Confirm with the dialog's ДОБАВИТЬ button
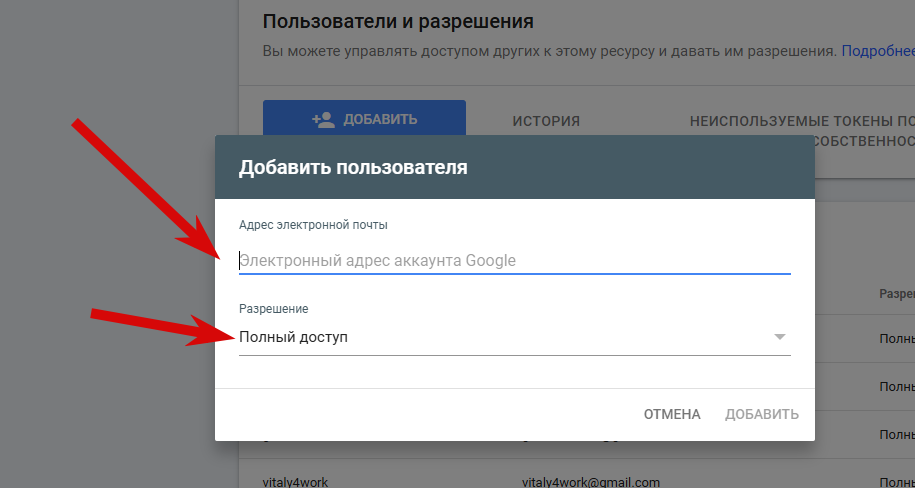This screenshot has width=915, height=488. click(762, 414)
